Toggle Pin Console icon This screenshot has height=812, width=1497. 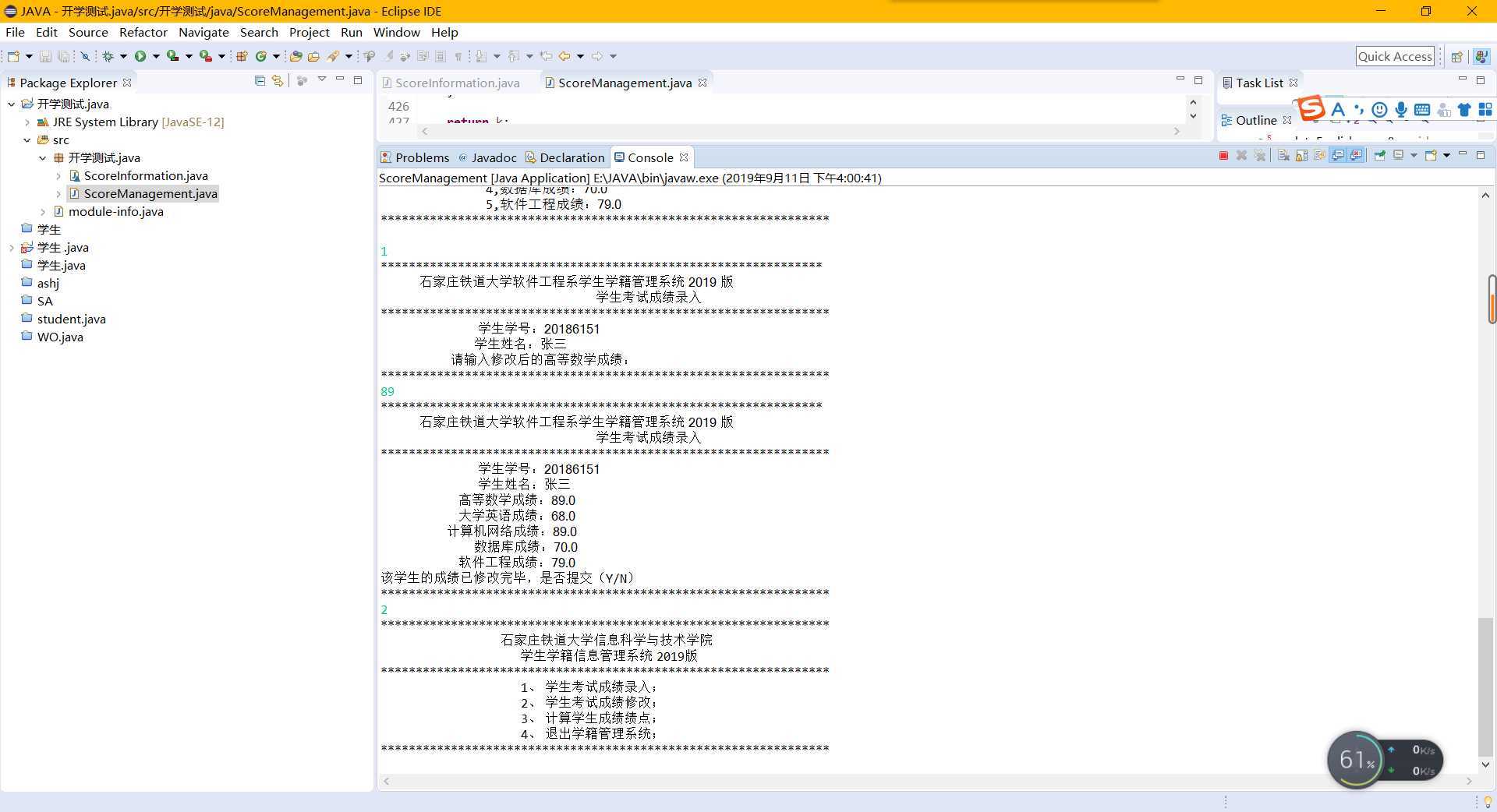point(1379,156)
